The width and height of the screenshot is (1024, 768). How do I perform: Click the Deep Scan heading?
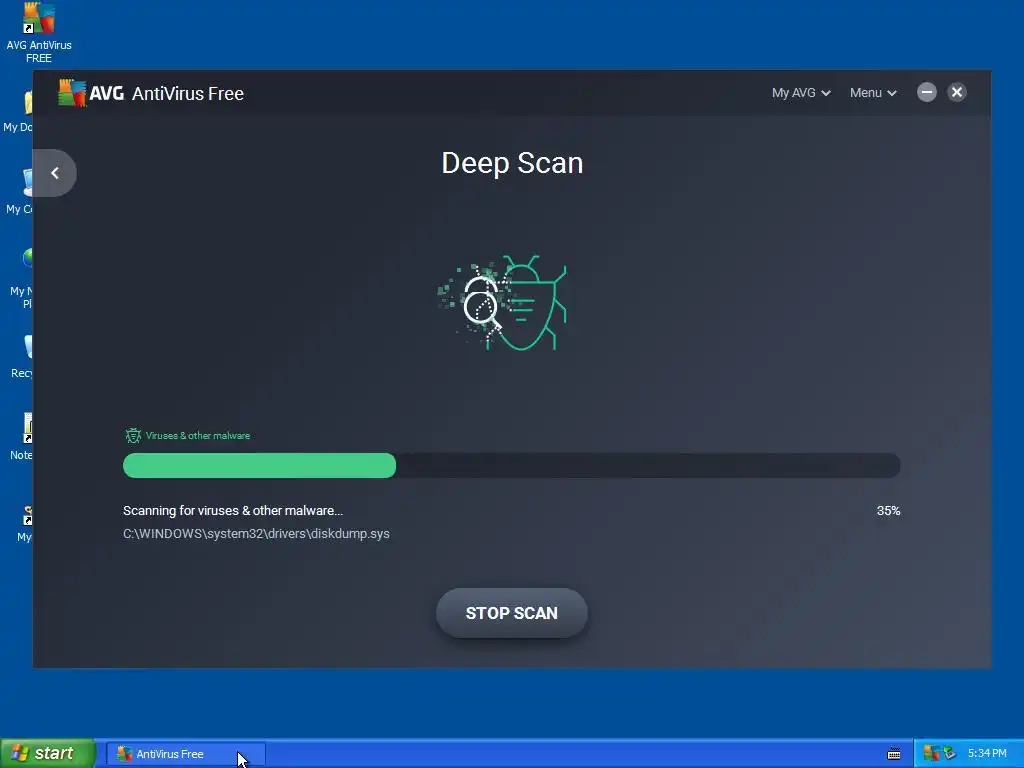tap(512, 163)
